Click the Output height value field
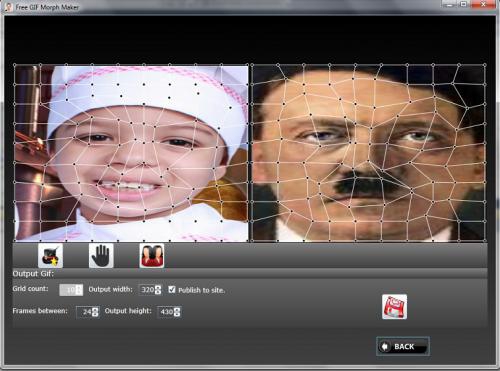This screenshot has height=371, width=500. point(166,312)
